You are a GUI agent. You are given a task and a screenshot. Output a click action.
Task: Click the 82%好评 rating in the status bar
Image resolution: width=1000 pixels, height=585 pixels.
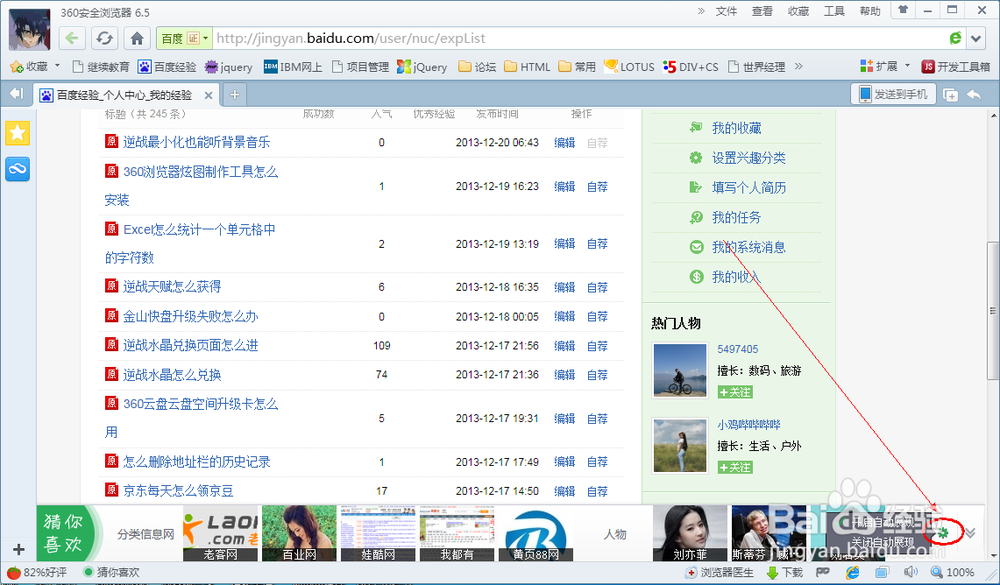(36, 572)
